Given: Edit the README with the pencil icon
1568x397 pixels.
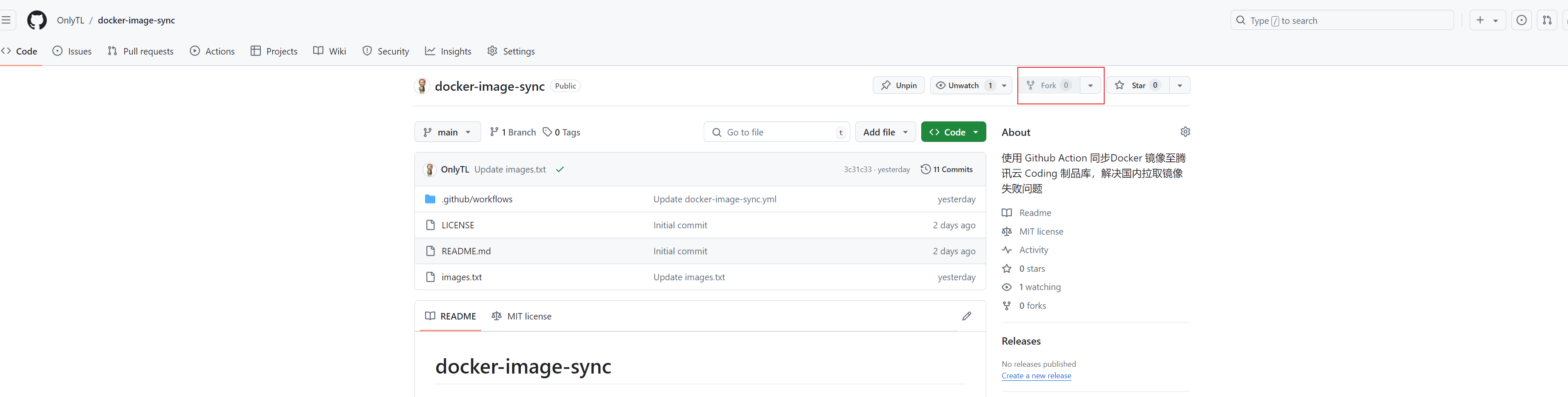Looking at the screenshot, I should point(967,316).
